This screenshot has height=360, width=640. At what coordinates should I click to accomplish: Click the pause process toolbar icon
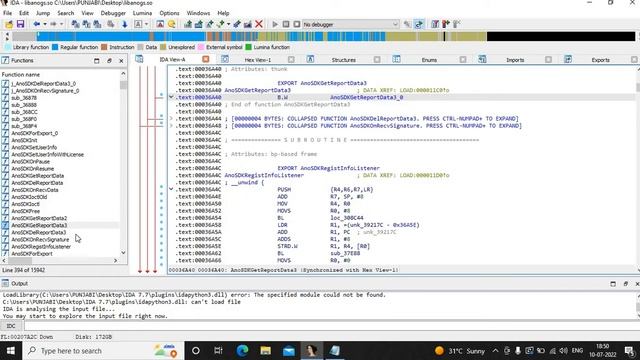pos(286,24)
